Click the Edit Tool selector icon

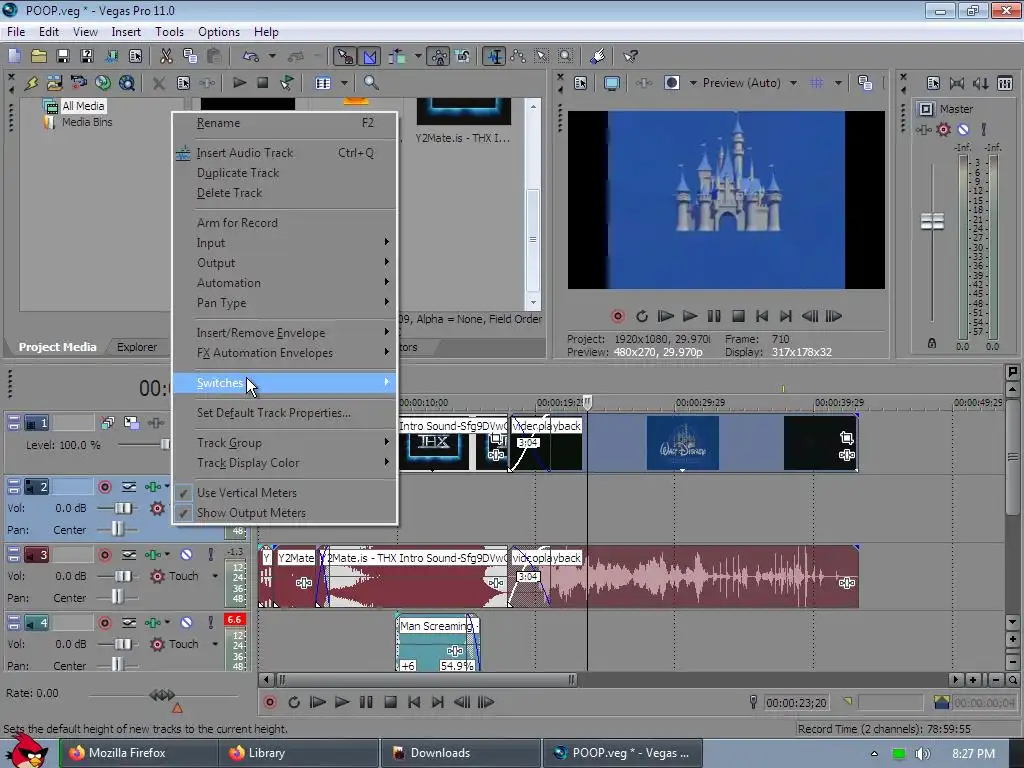click(494, 56)
